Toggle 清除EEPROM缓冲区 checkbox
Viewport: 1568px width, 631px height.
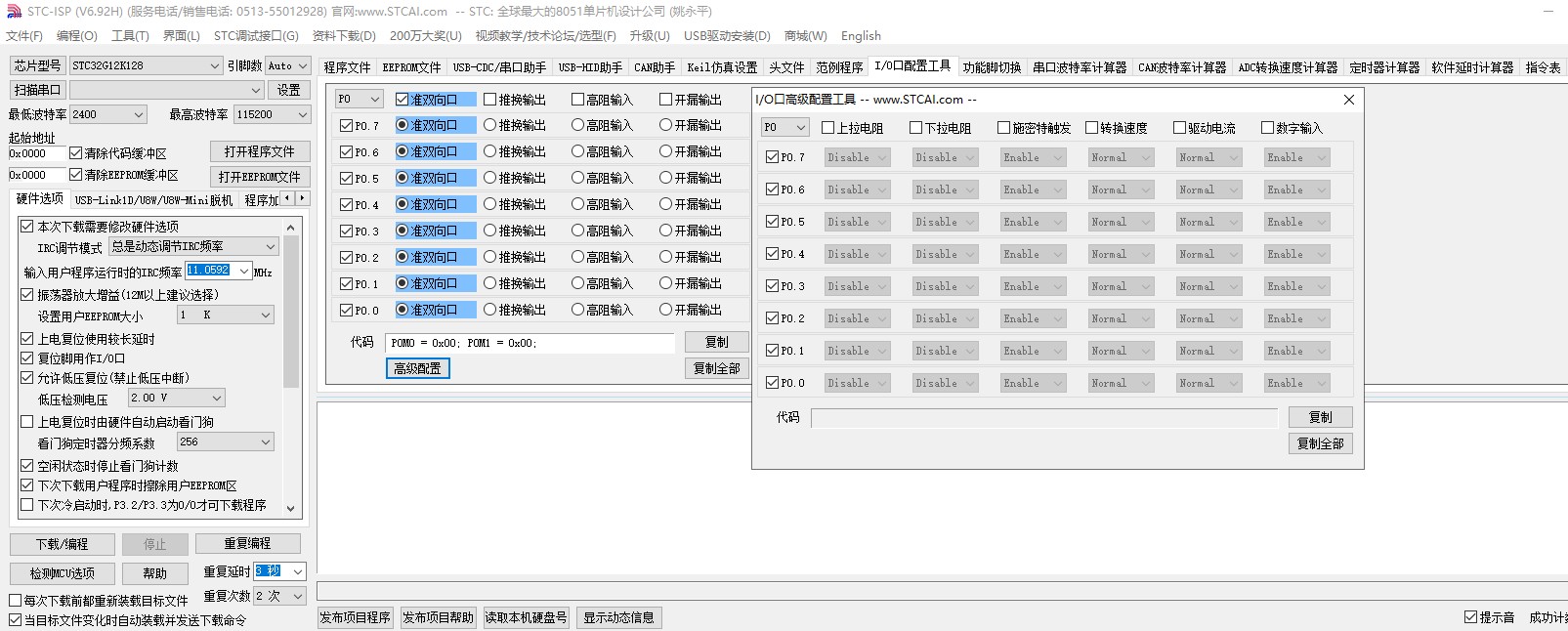pos(75,175)
